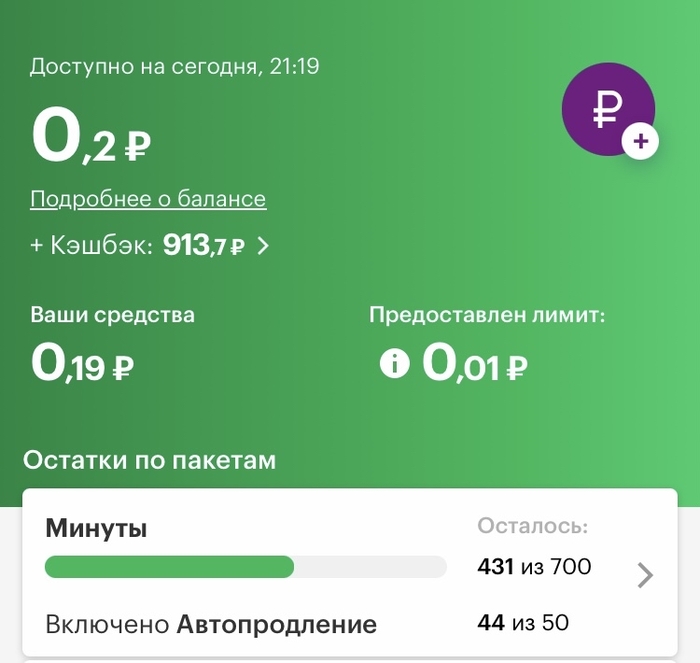Viewport: 700px width, 663px height.
Task: Click the small plus badge on ruble icon
Action: 640,143
